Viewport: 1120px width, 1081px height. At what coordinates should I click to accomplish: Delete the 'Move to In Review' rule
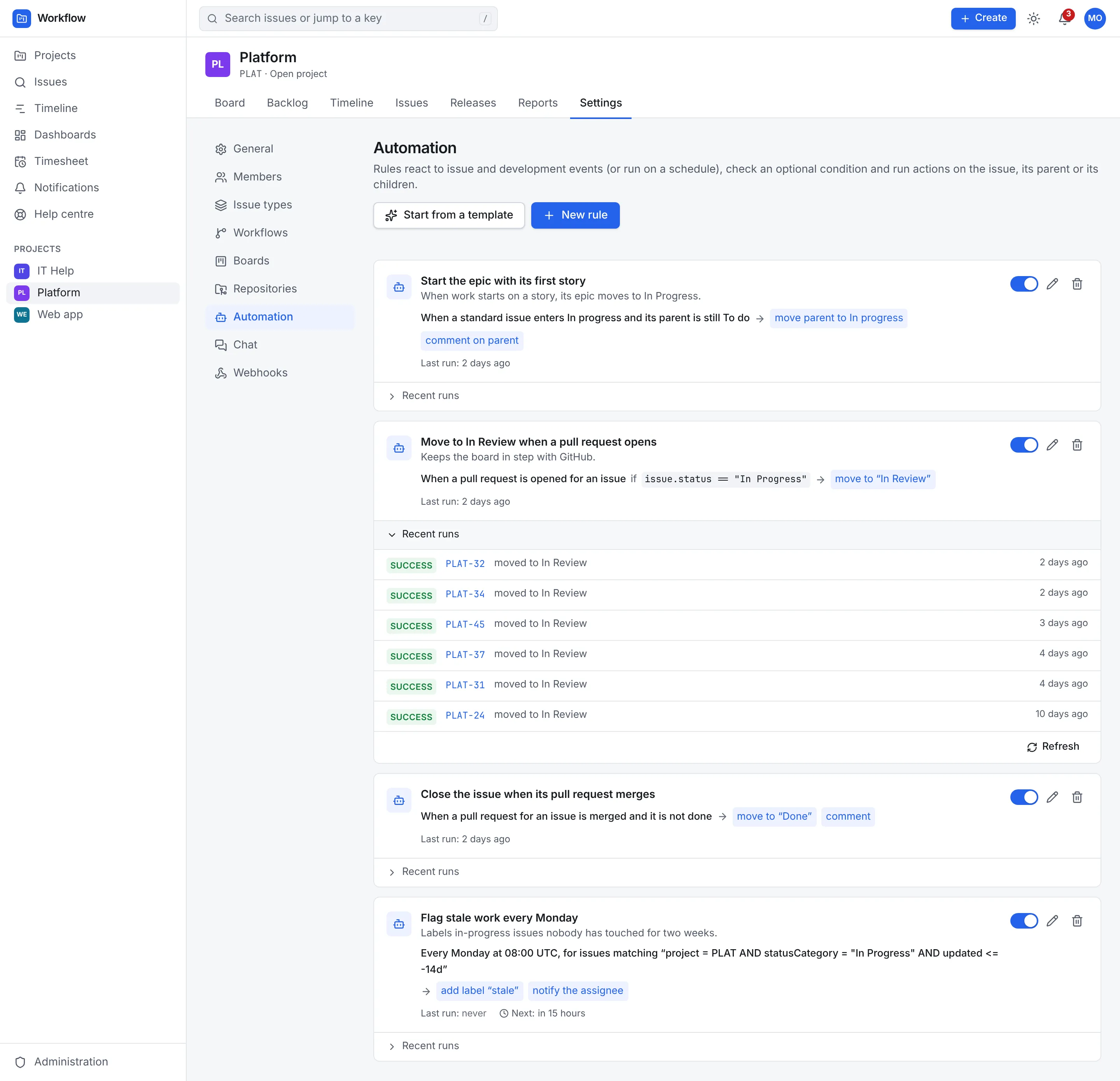1076,445
